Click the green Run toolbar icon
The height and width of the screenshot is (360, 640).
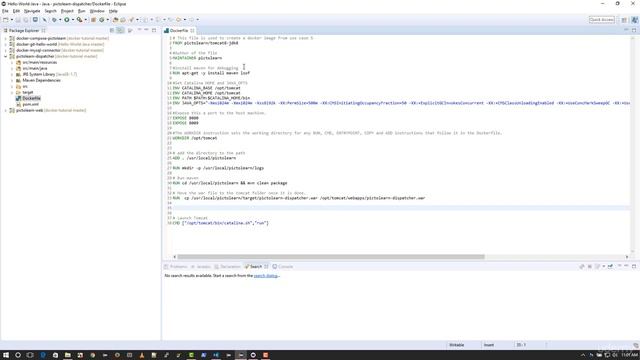67,20
